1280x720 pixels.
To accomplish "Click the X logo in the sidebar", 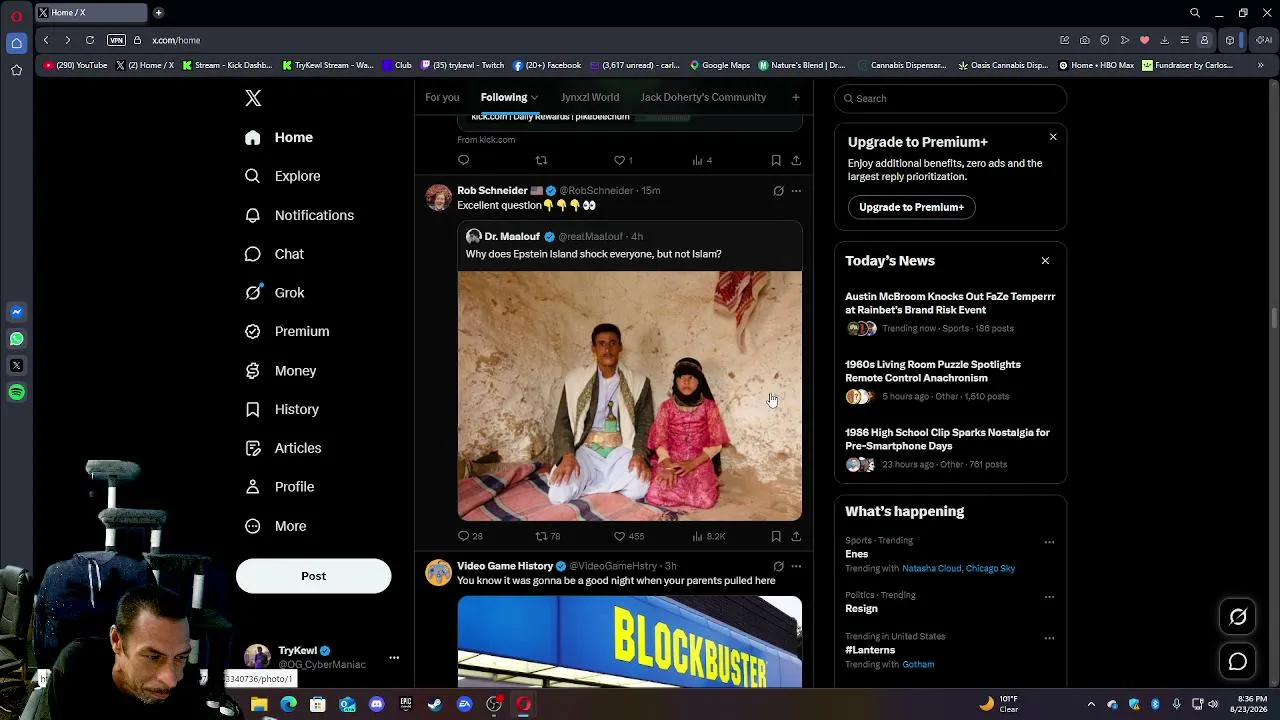I will (x=253, y=98).
